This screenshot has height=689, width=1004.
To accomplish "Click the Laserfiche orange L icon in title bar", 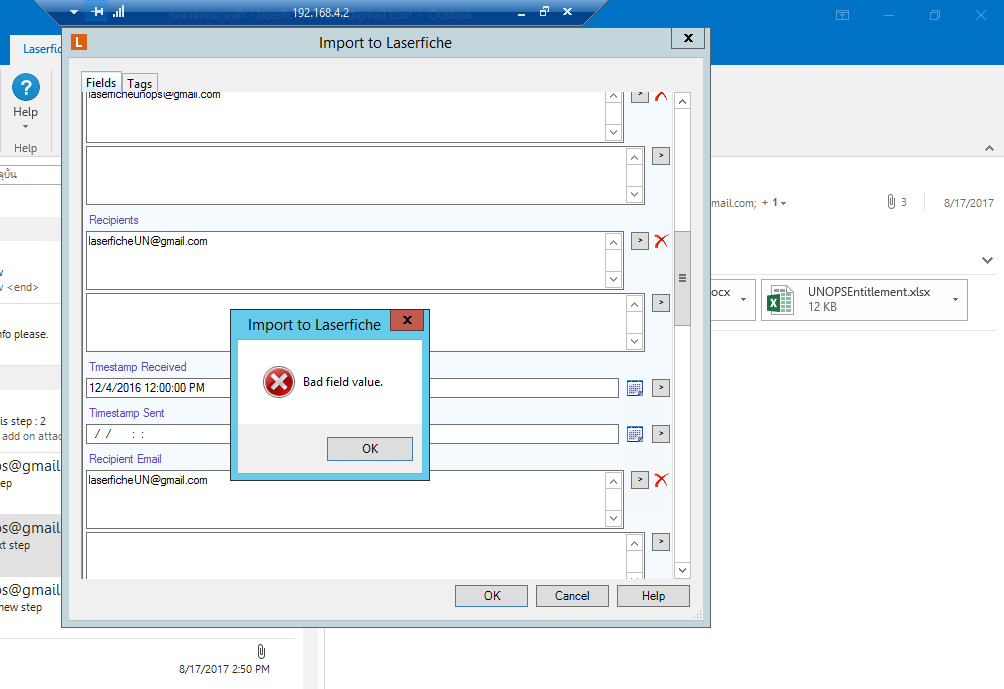I will pos(79,42).
